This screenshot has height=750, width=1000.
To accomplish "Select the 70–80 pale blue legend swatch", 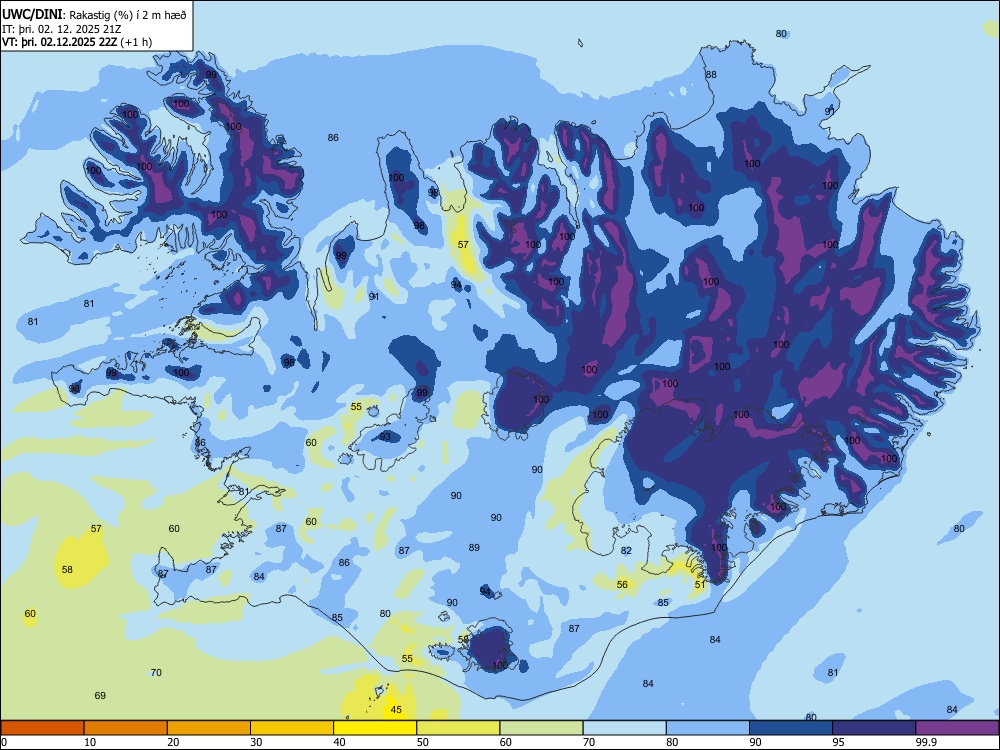I will coord(624,728).
